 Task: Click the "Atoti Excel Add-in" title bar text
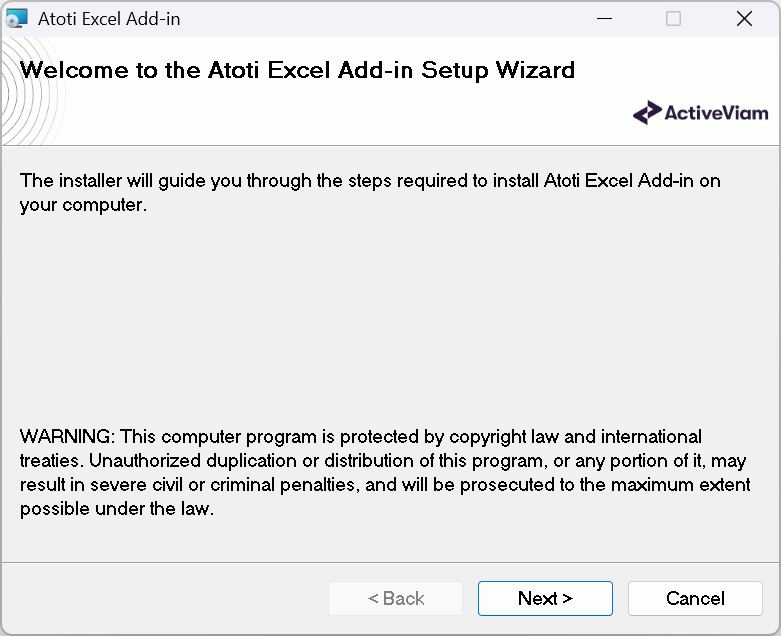tap(109, 19)
